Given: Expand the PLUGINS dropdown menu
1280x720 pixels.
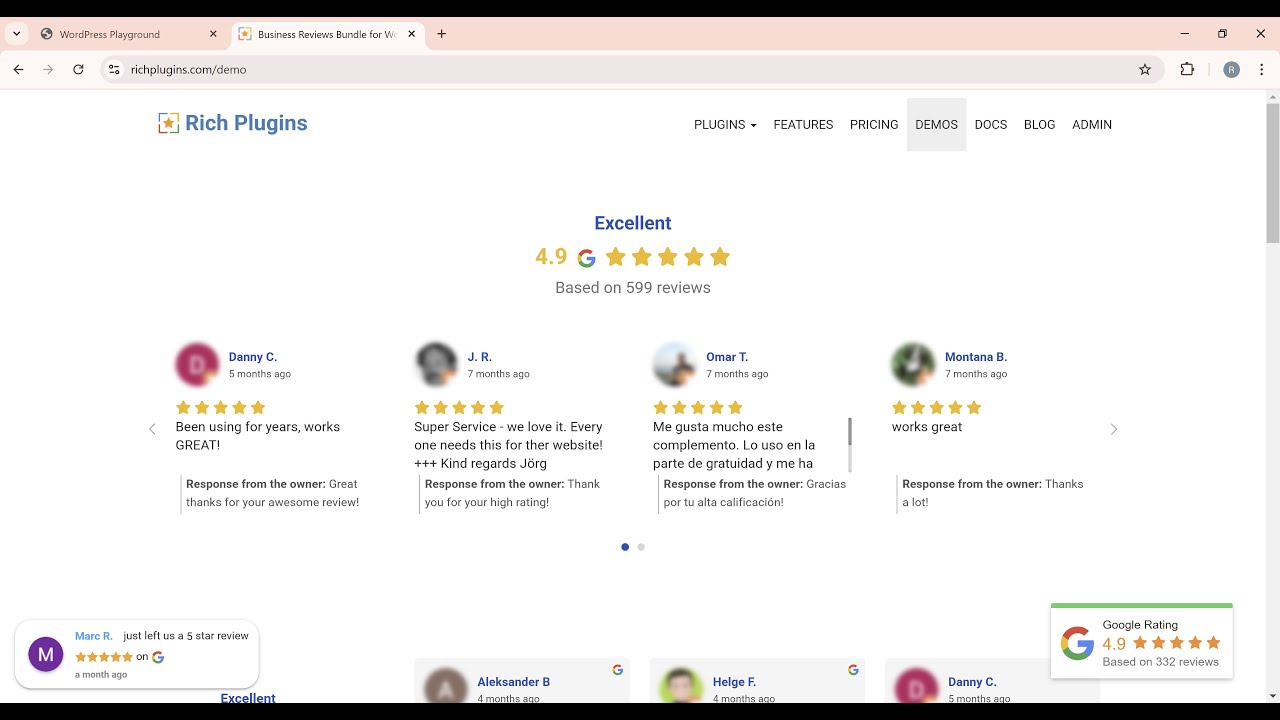Looking at the screenshot, I should pos(725,125).
